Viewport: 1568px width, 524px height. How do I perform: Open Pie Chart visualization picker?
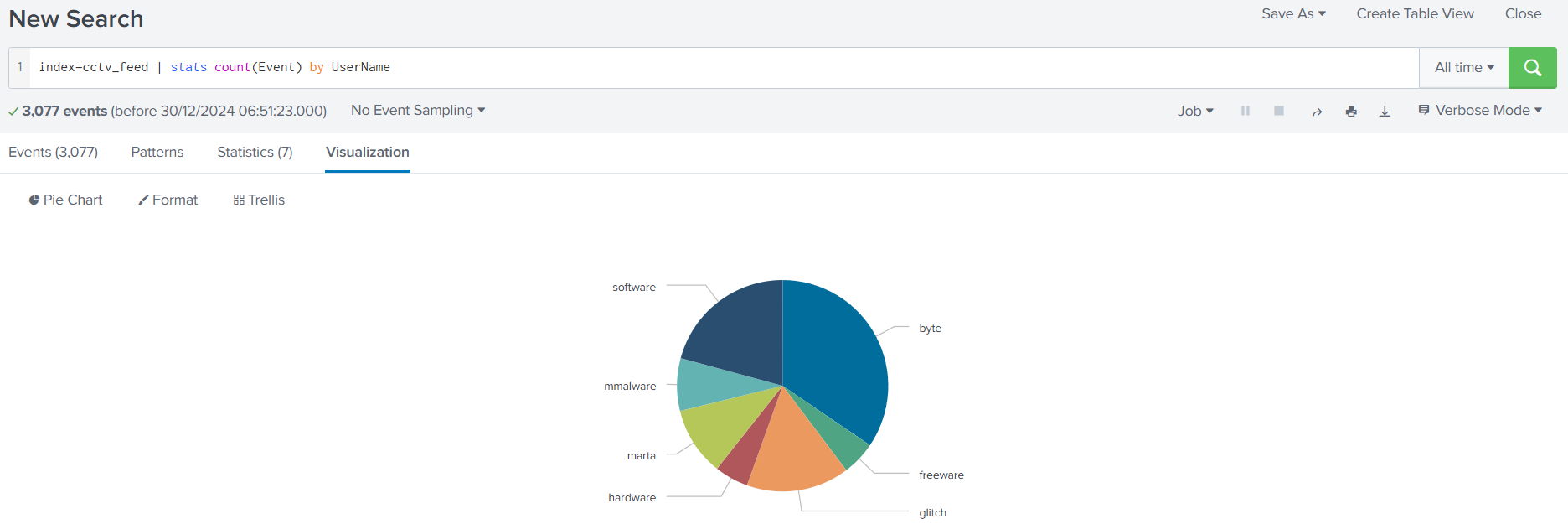click(65, 200)
